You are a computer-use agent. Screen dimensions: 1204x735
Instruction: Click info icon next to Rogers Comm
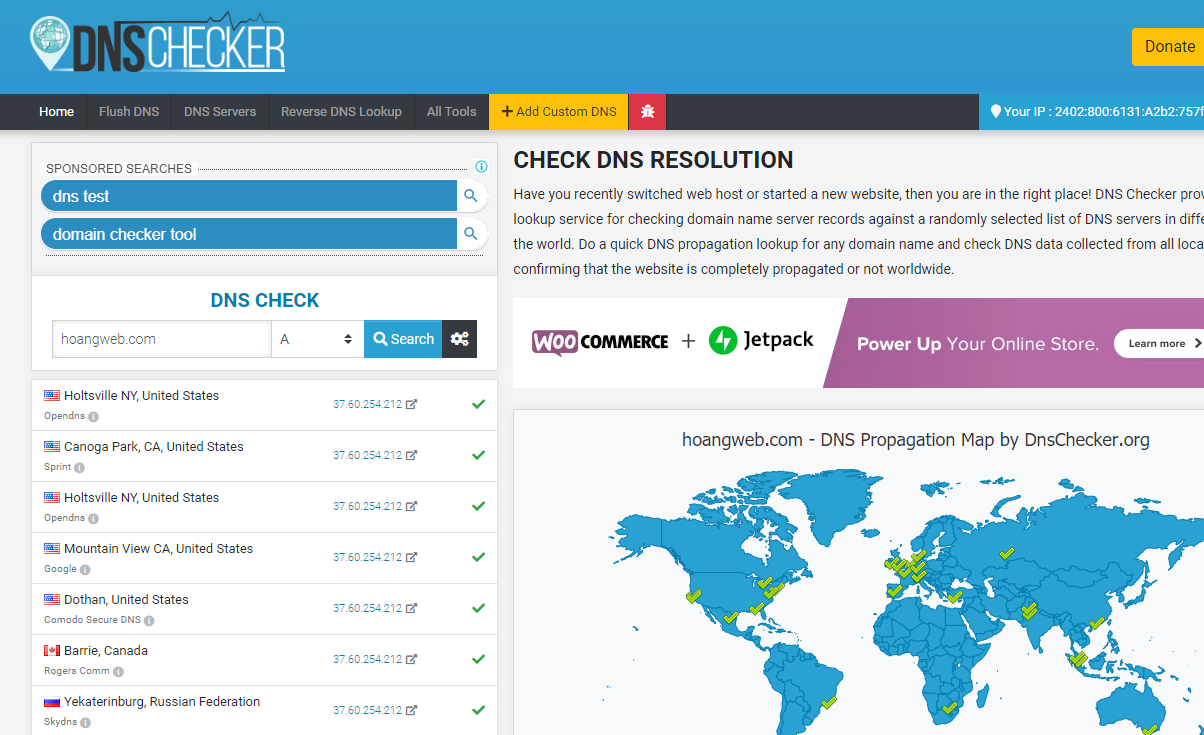tap(118, 671)
